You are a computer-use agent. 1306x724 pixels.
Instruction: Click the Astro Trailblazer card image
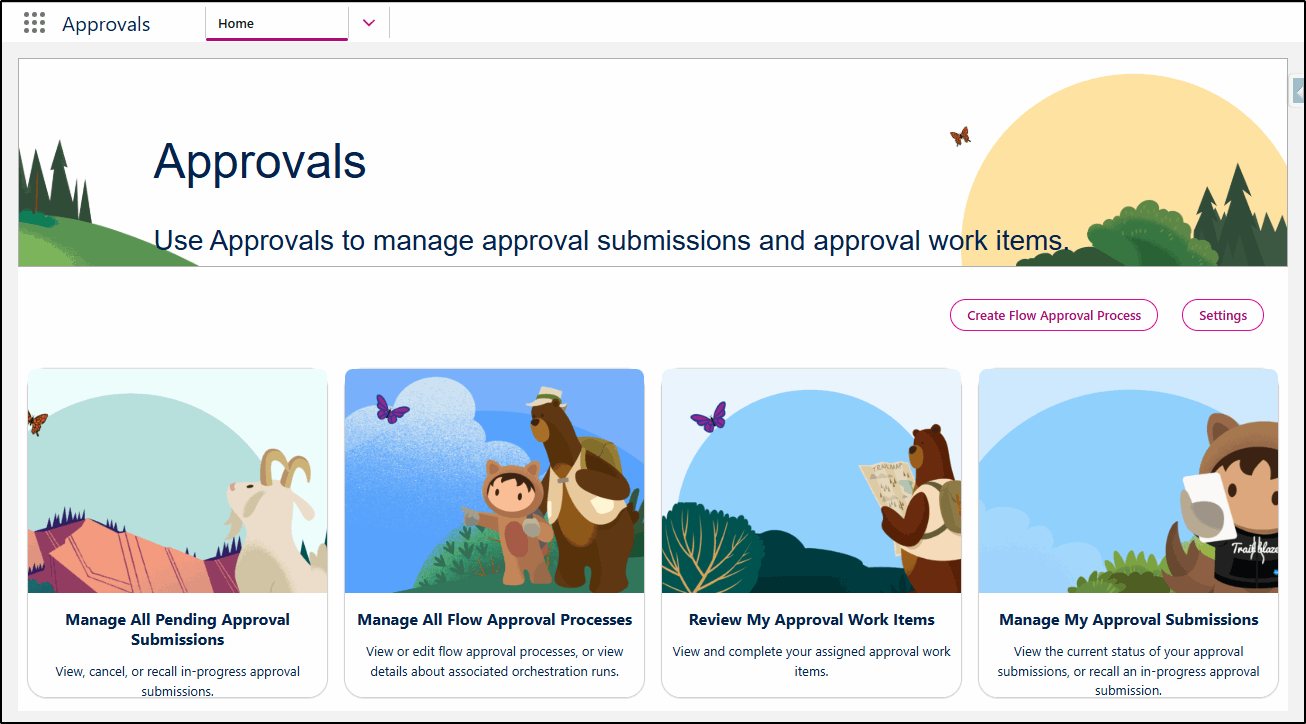[1129, 481]
